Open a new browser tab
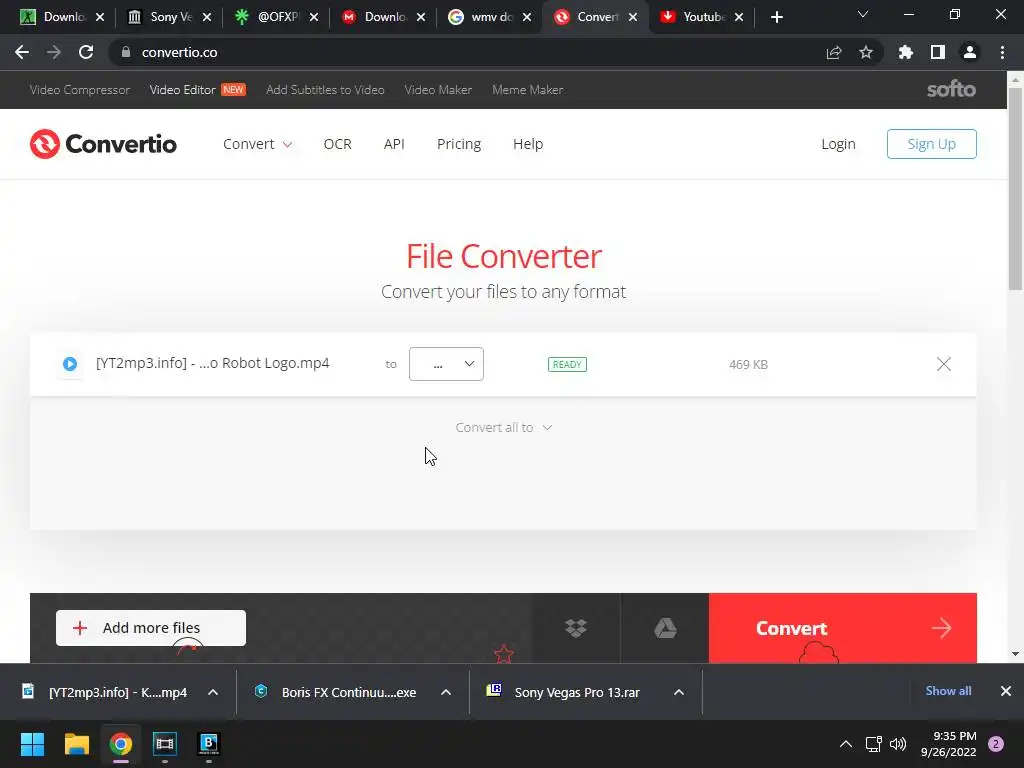Image resolution: width=1024 pixels, height=768 pixels. (x=776, y=17)
